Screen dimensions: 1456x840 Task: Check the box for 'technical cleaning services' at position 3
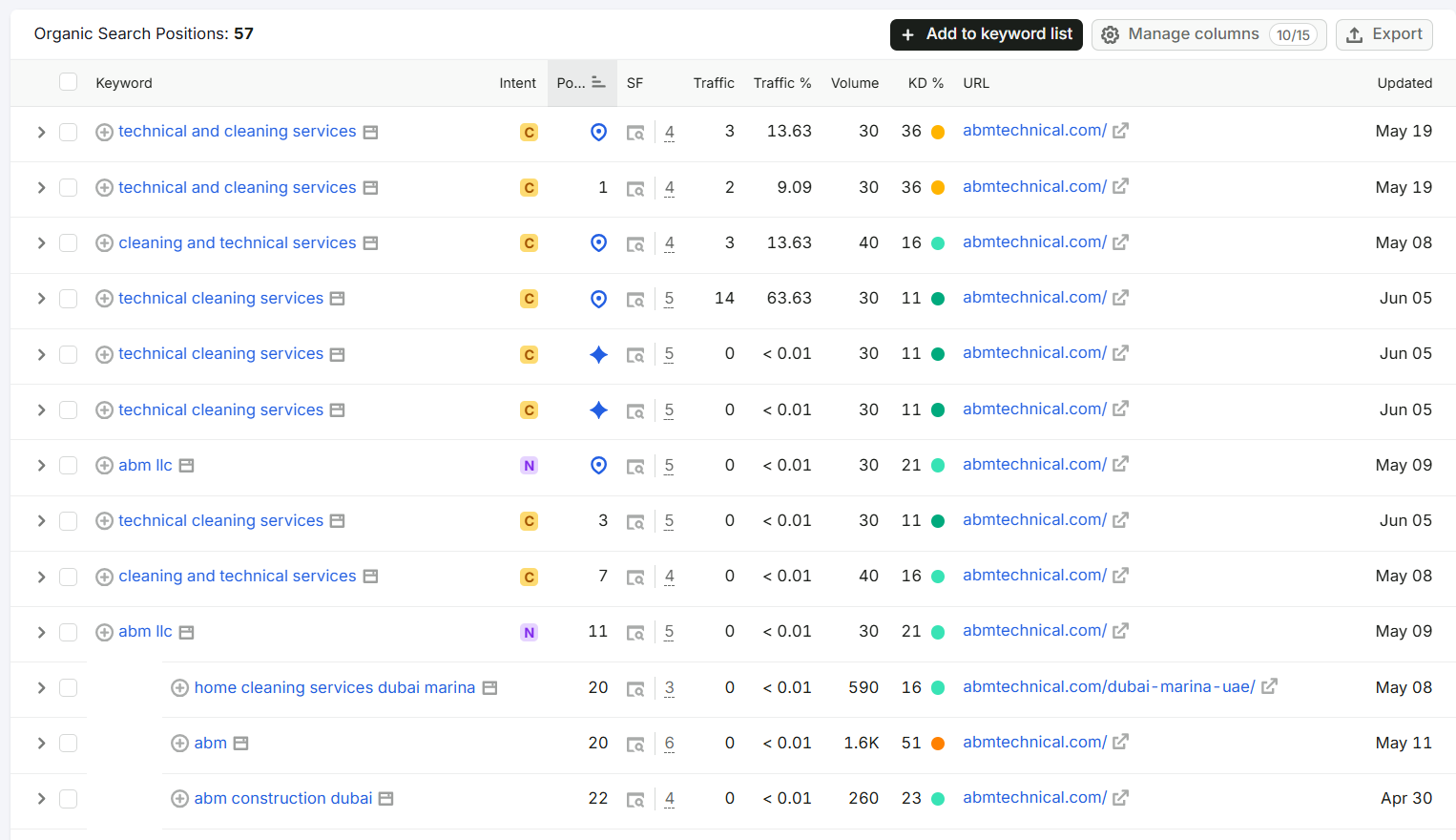pos(68,520)
